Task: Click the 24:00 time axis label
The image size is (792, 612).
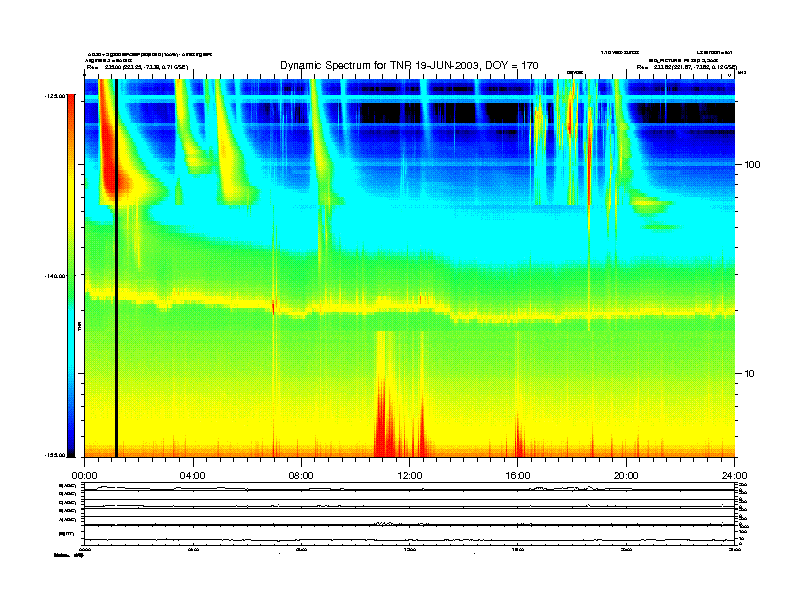Action: [x=734, y=476]
